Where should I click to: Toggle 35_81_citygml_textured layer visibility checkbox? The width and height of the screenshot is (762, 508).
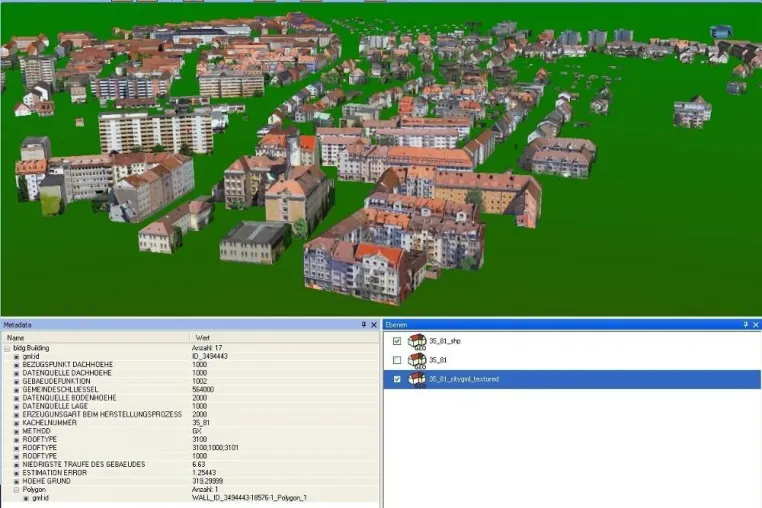pos(397,379)
